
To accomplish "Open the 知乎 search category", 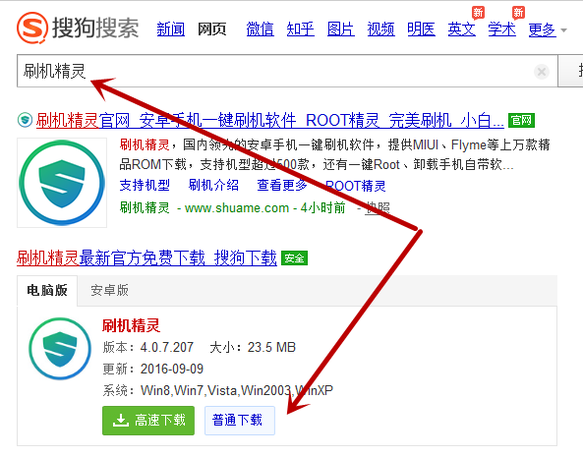I will coord(300,29).
